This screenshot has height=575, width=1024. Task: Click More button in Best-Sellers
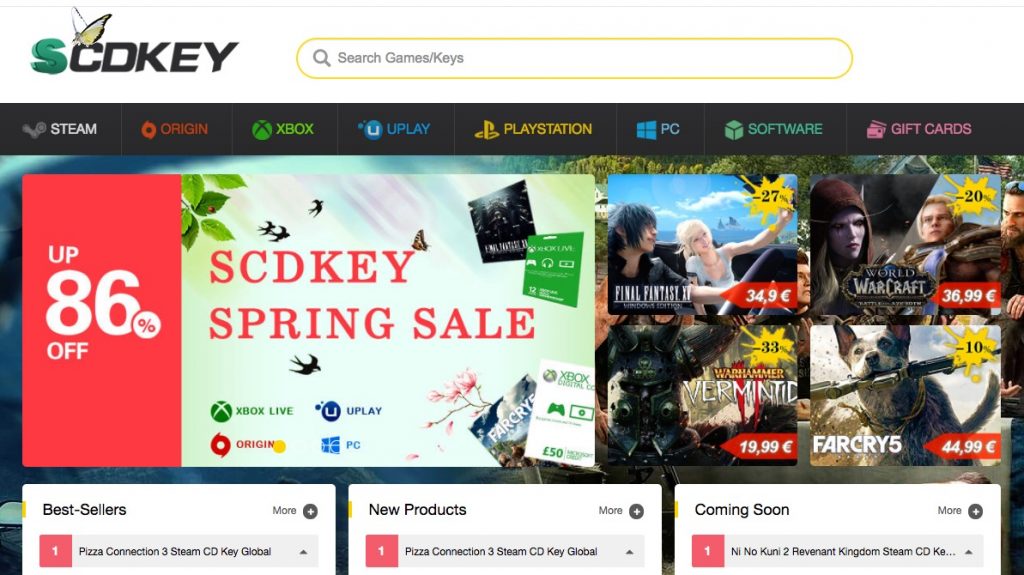(x=295, y=511)
